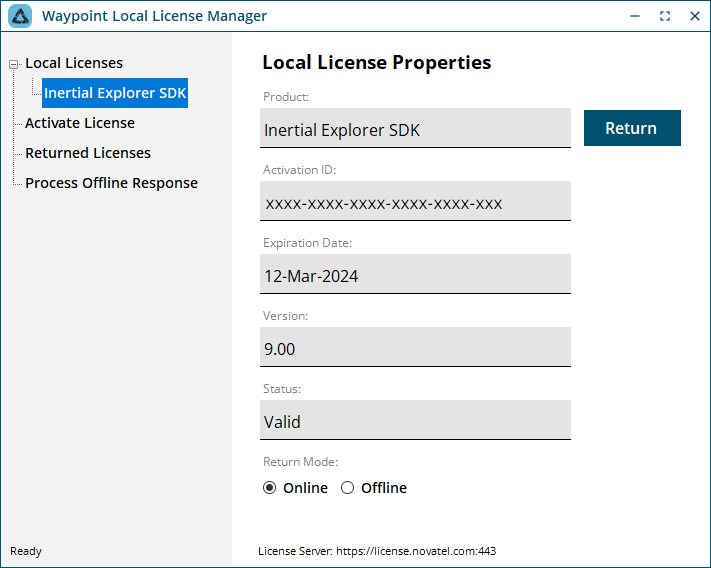The image size is (711, 568).
Task: Click the Return button
Action: [632, 128]
